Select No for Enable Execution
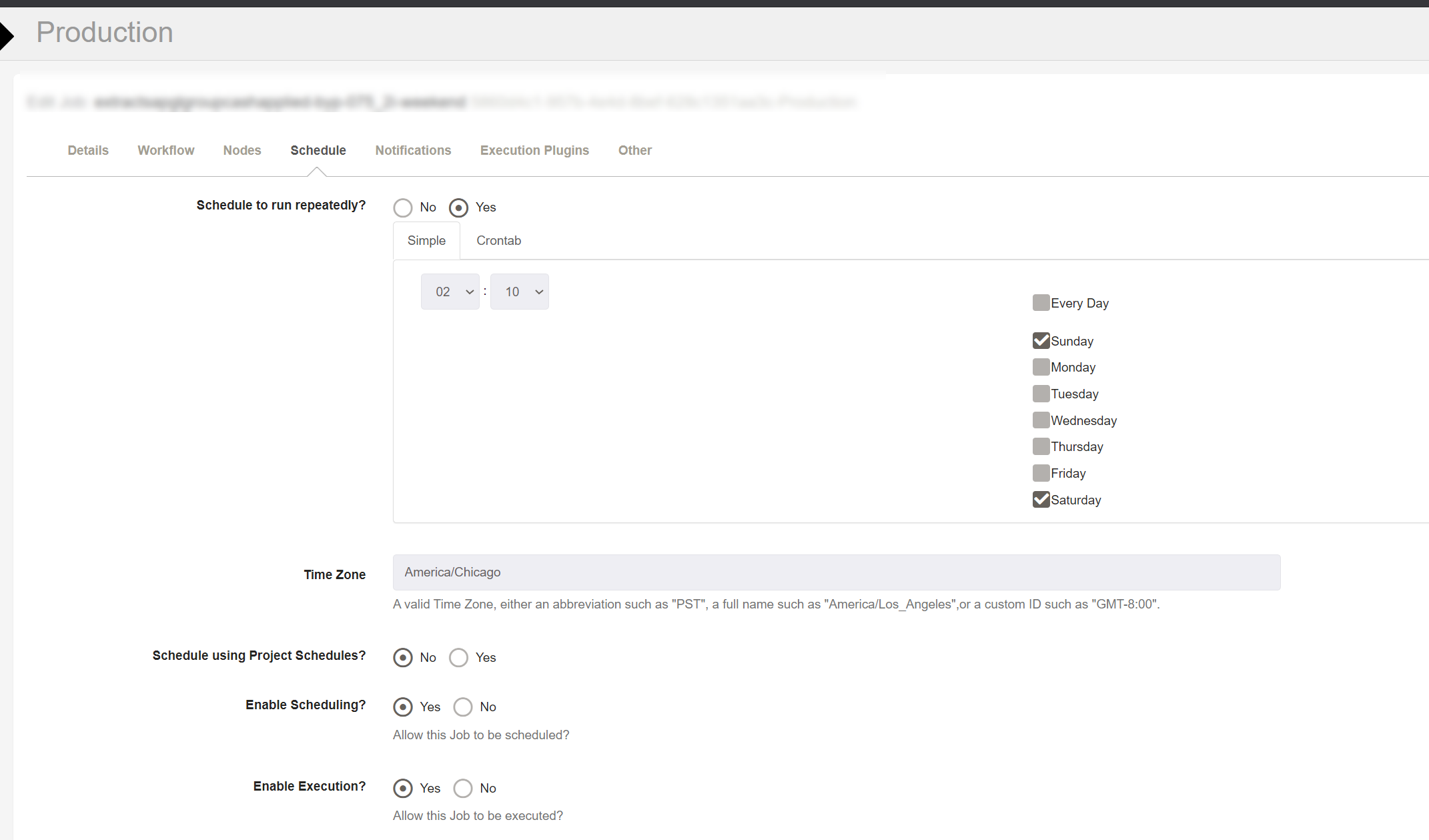The image size is (1429, 840). coord(463,788)
